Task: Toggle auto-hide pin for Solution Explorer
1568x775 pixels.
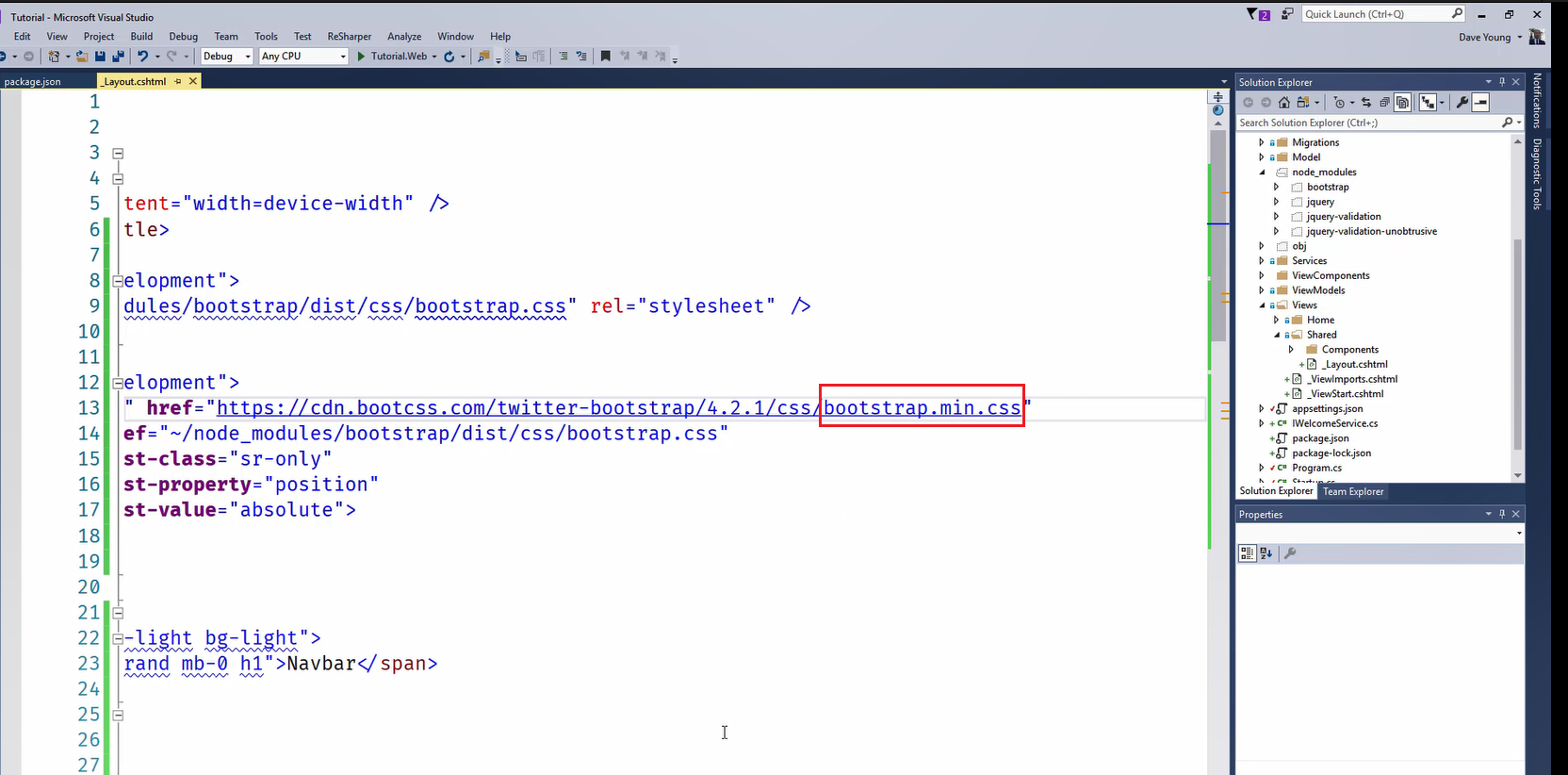Action: pos(1502,82)
